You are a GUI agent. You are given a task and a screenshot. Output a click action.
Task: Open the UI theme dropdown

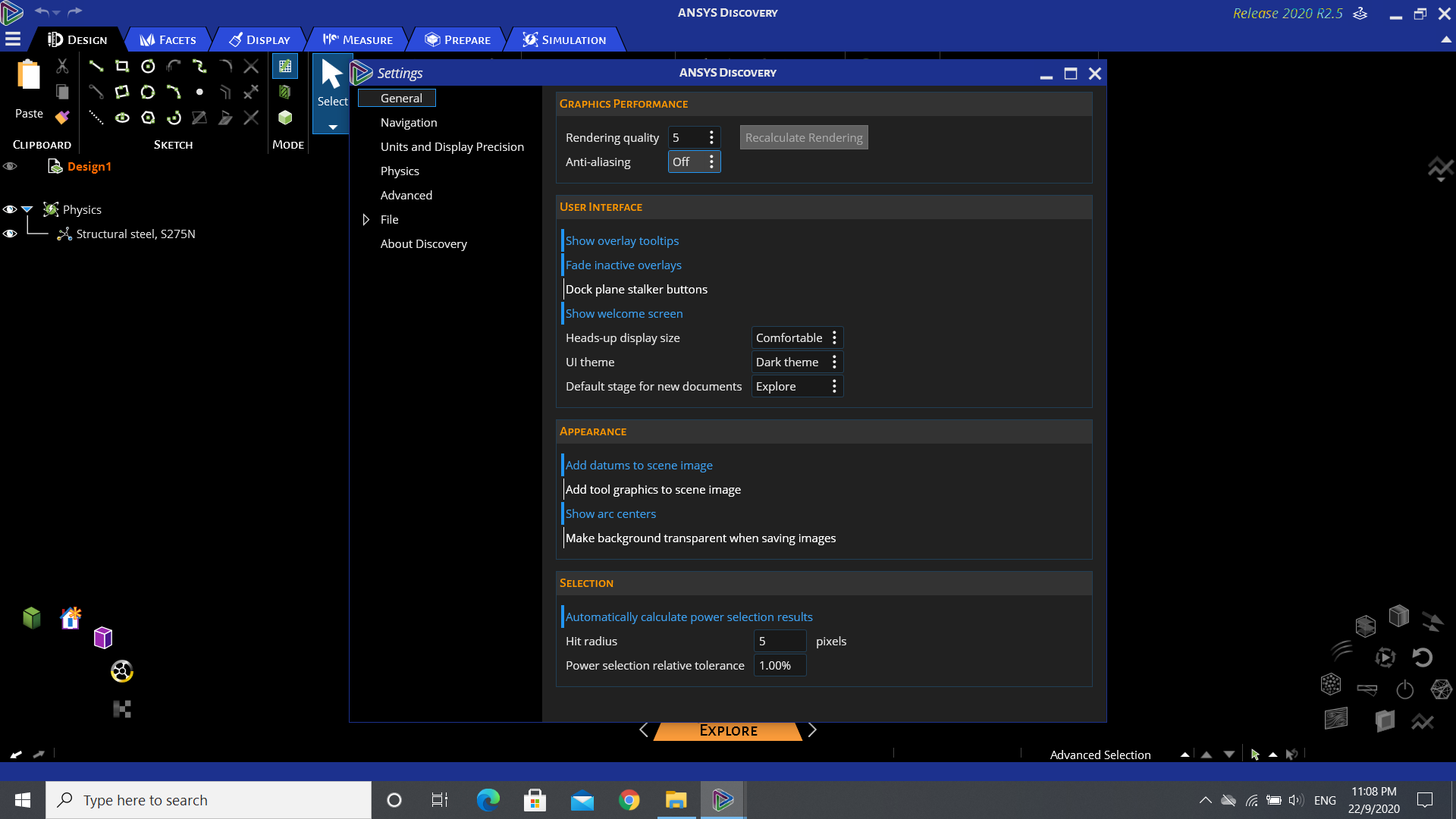(x=797, y=362)
